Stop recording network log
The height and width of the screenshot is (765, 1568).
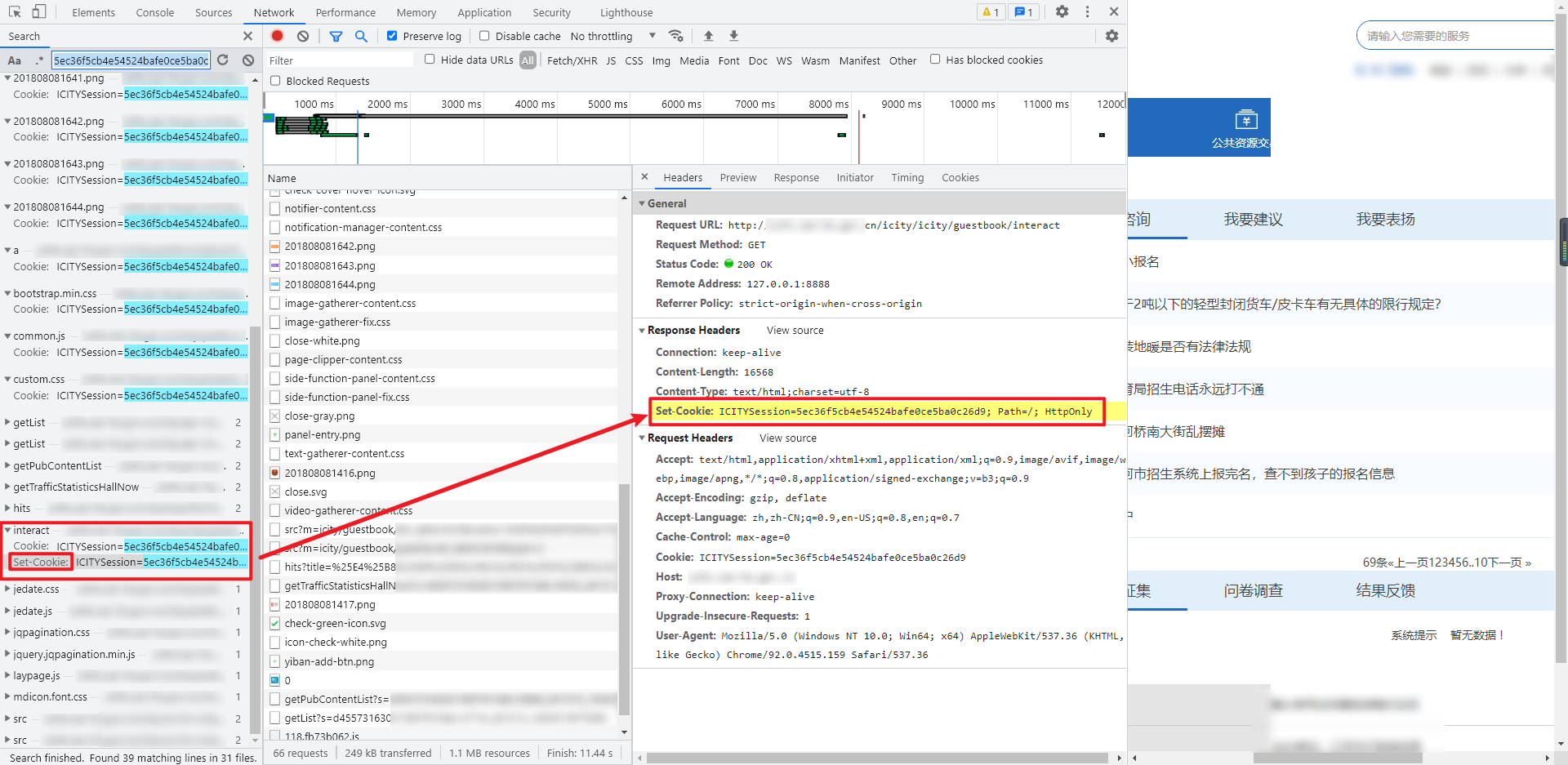click(x=278, y=36)
